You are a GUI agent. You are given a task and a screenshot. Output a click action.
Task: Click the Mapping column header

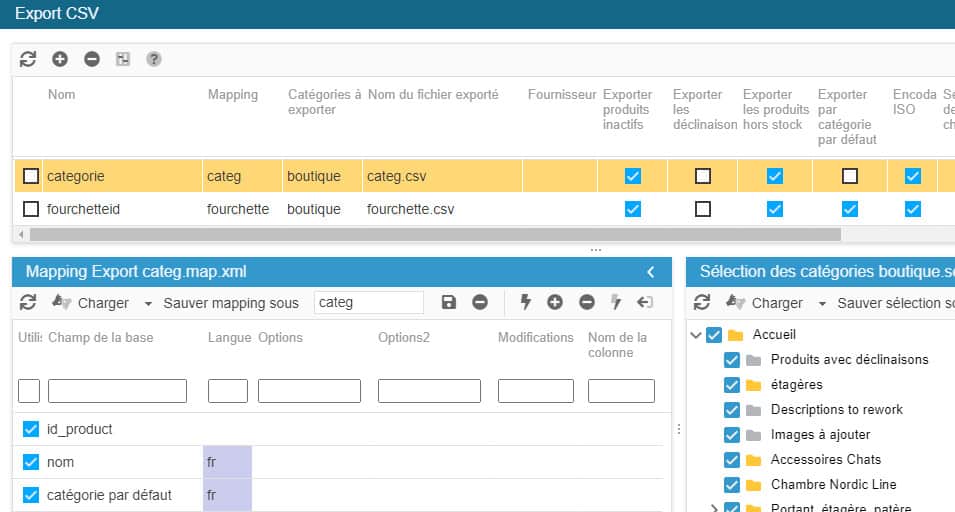[x=232, y=95]
